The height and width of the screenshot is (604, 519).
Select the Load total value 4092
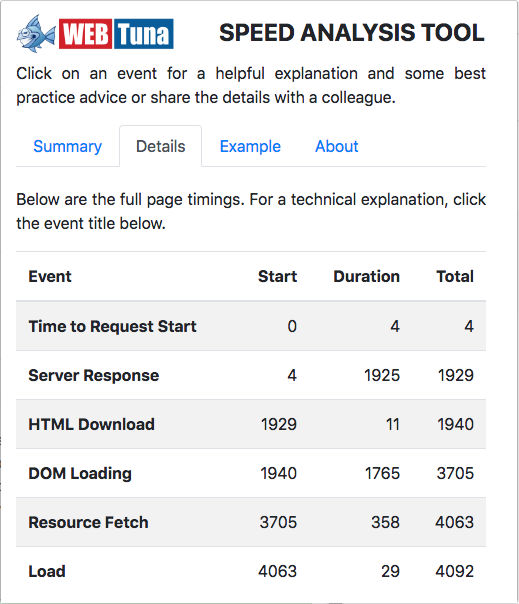455,571
